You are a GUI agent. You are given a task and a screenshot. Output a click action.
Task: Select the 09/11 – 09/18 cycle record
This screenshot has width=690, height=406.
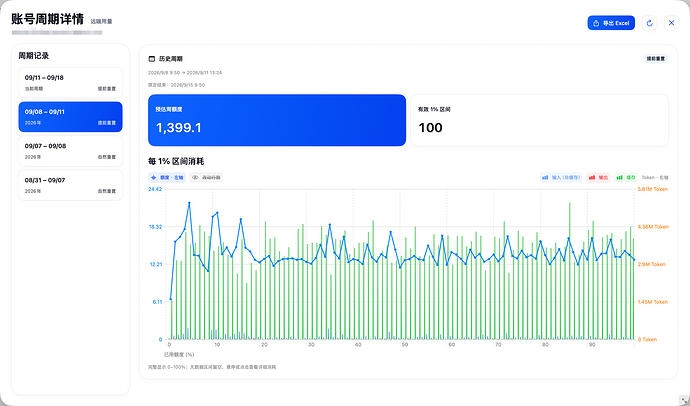70,83
